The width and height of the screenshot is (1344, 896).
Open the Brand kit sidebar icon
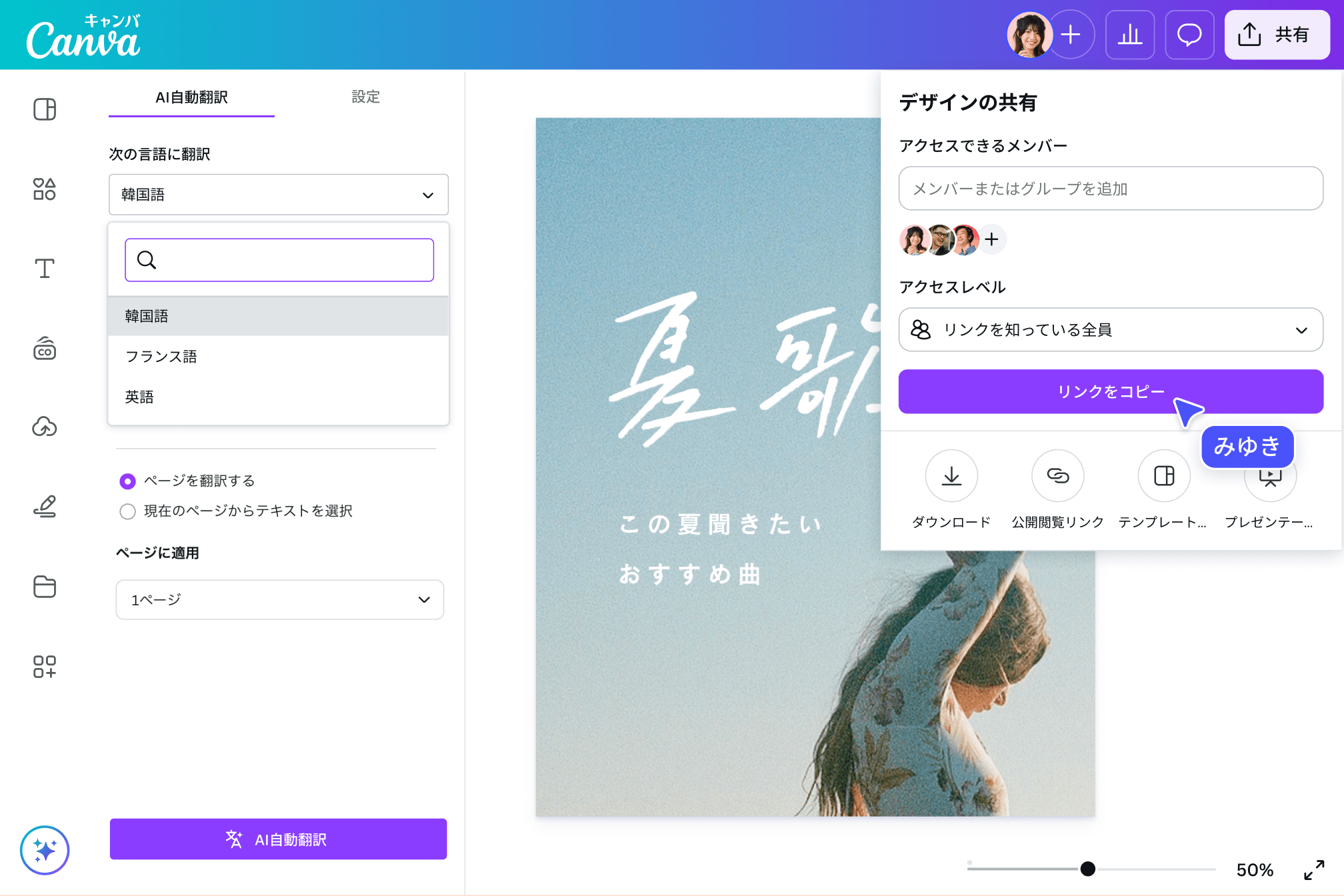(x=45, y=348)
